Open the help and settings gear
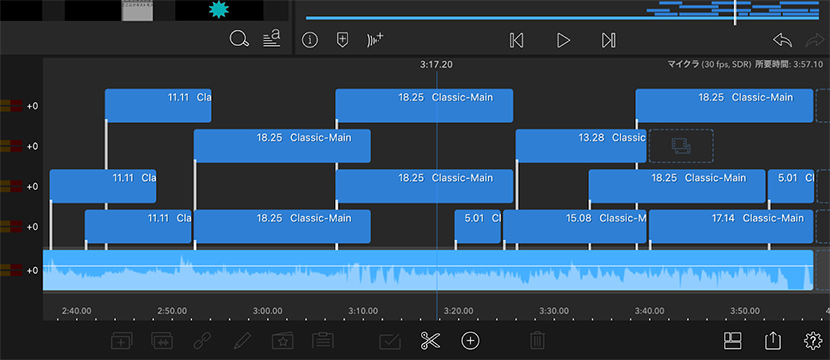Viewport: 830px width, 360px height. tap(813, 340)
